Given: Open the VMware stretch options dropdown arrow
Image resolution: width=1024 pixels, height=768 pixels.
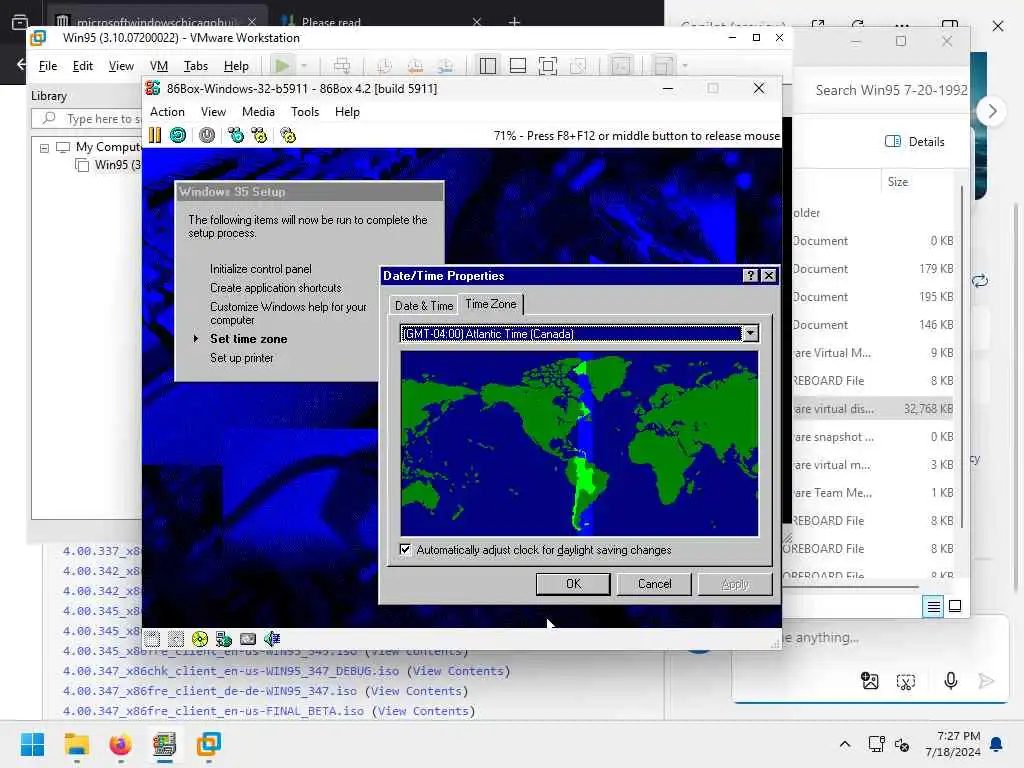Looking at the screenshot, I should pyautogui.click(x=684, y=65).
